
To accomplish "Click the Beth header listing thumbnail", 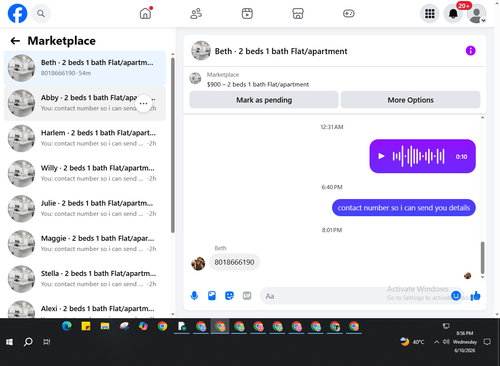I will 201,51.
